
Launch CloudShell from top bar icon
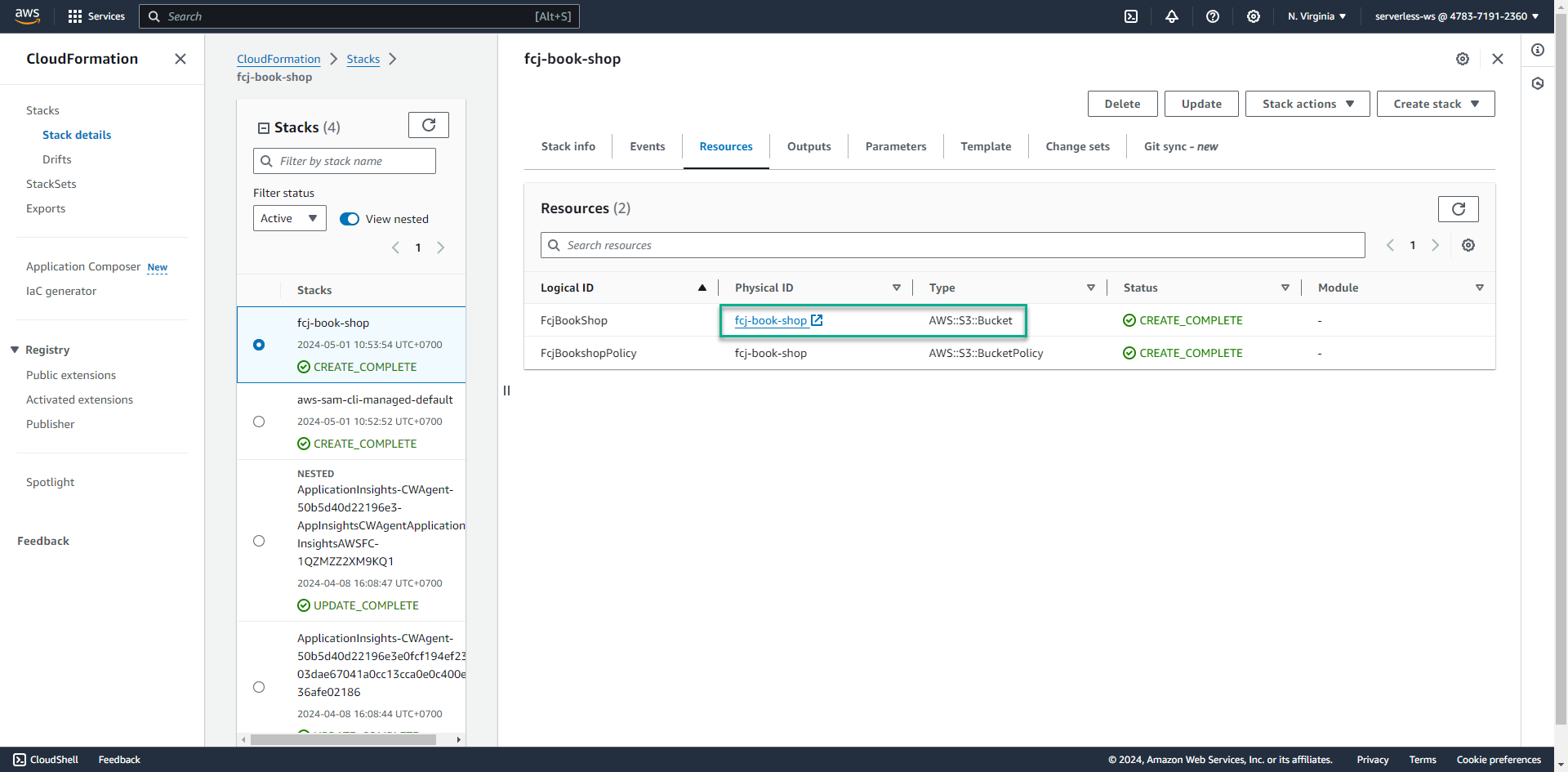click(x=1131, y=16)
